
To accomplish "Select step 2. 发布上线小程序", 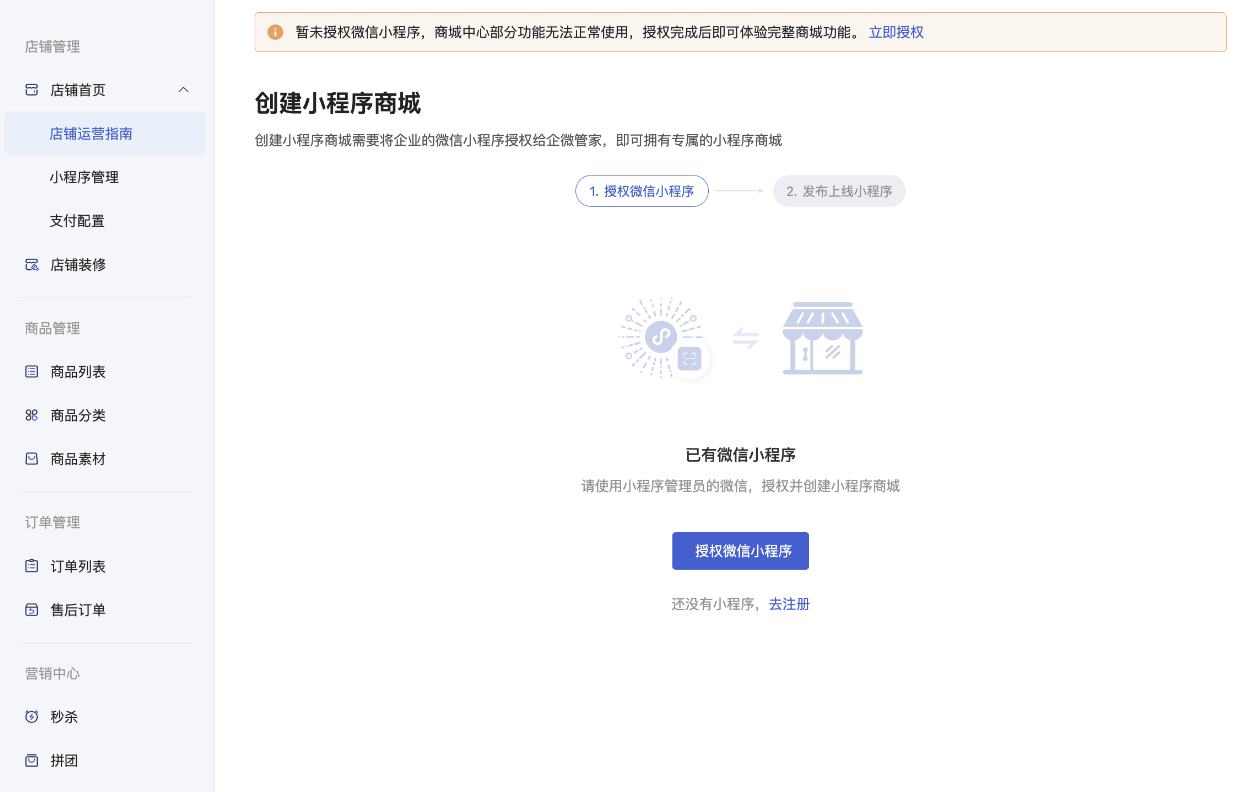I will [x=839, y=191].
